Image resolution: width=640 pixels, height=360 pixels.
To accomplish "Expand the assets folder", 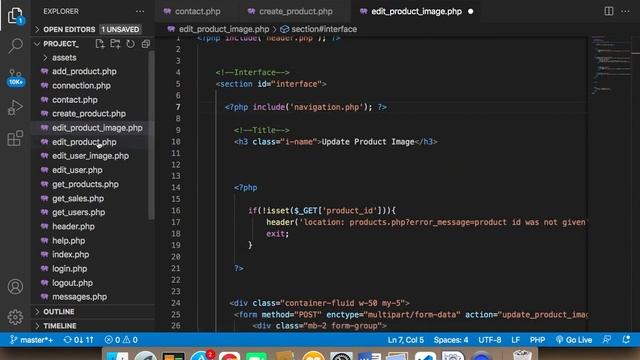I will click(64, 58).
